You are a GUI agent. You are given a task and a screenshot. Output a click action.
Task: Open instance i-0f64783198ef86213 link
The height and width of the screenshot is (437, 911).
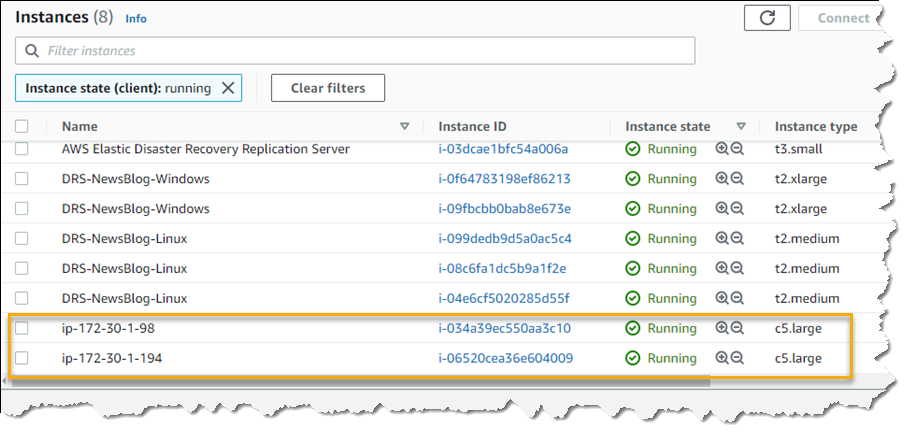tap(504, 178)
